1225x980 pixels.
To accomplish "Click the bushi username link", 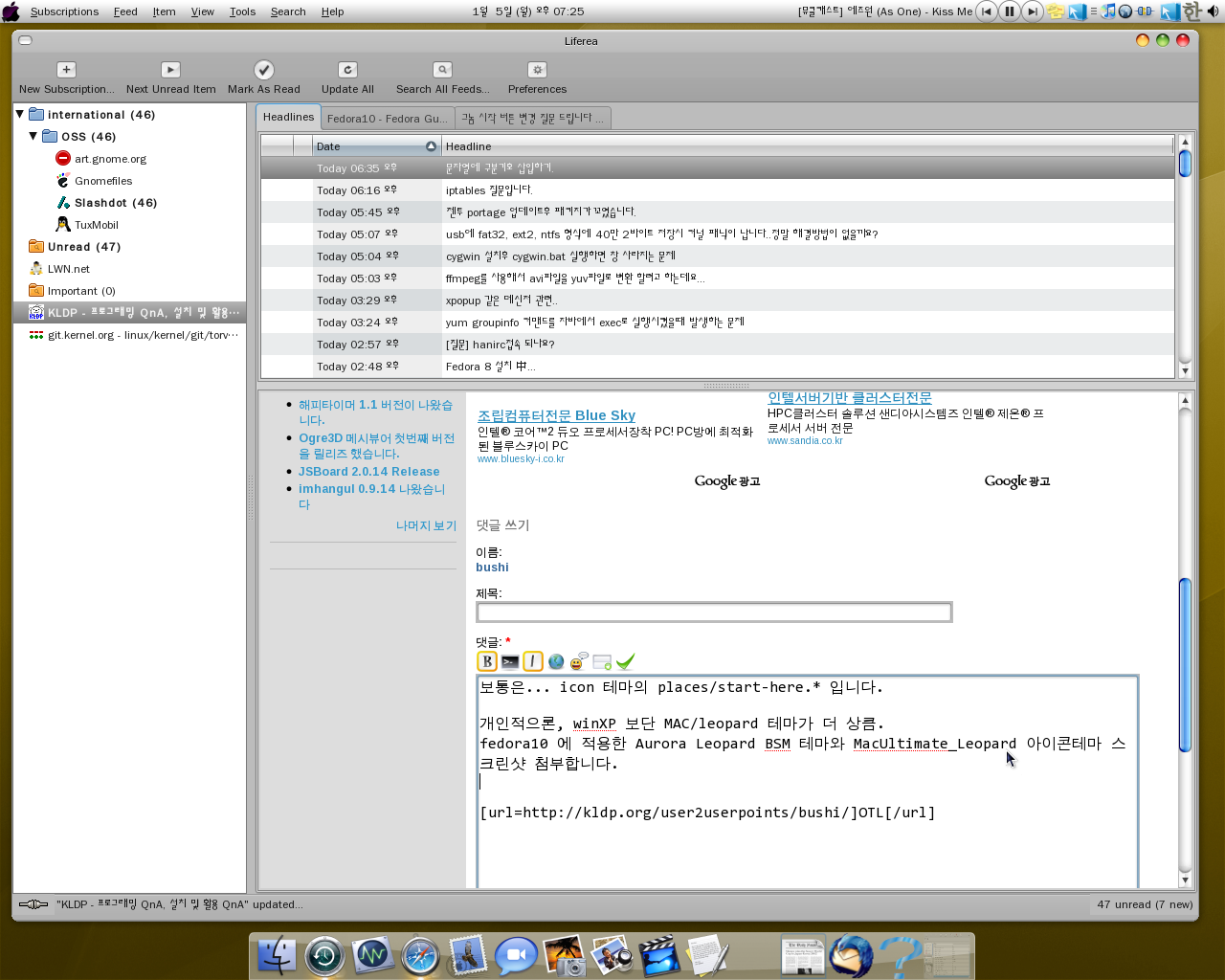I will pos(492,568).
